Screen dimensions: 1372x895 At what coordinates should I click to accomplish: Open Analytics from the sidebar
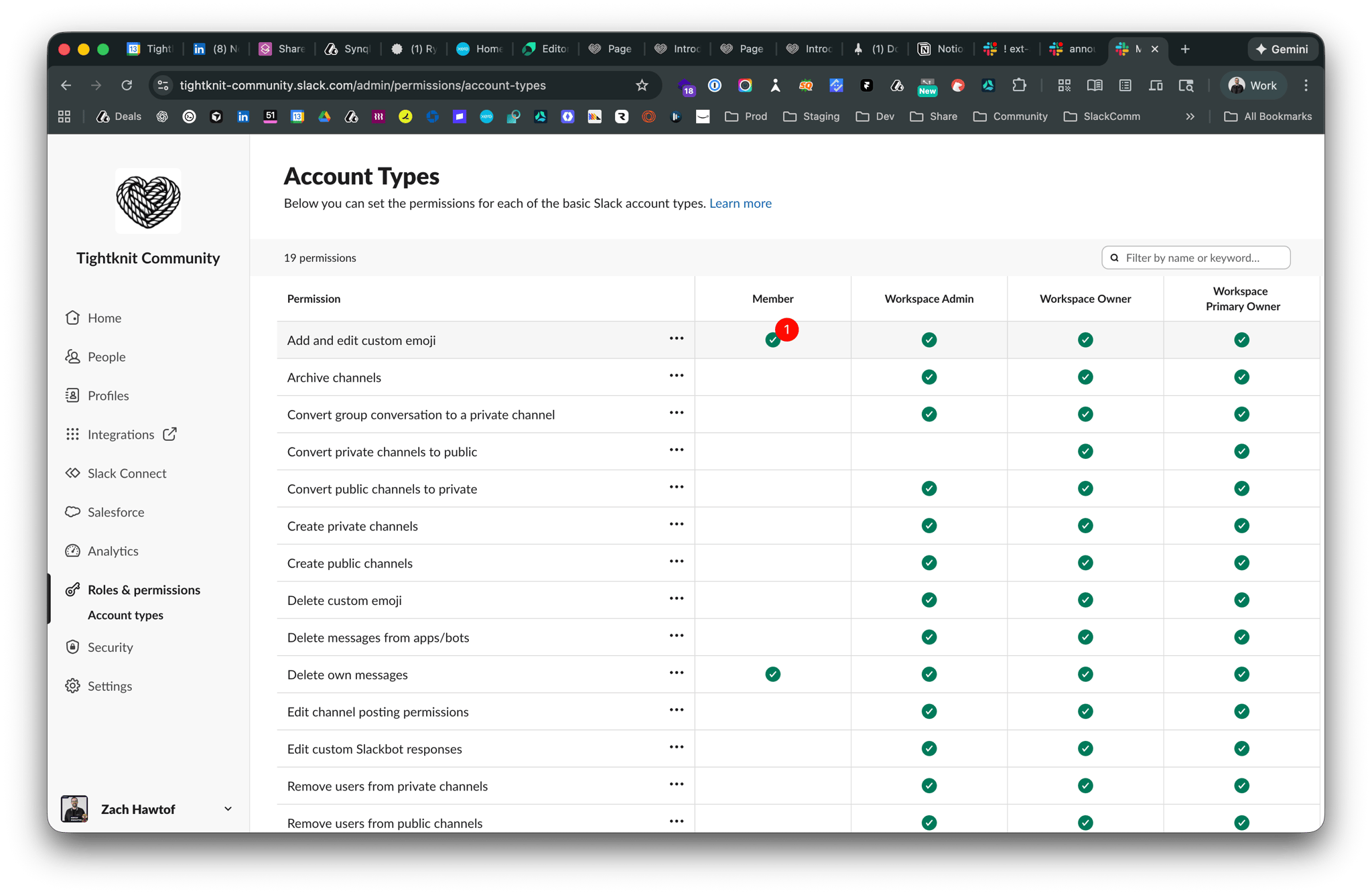click(x=113, y=551)
